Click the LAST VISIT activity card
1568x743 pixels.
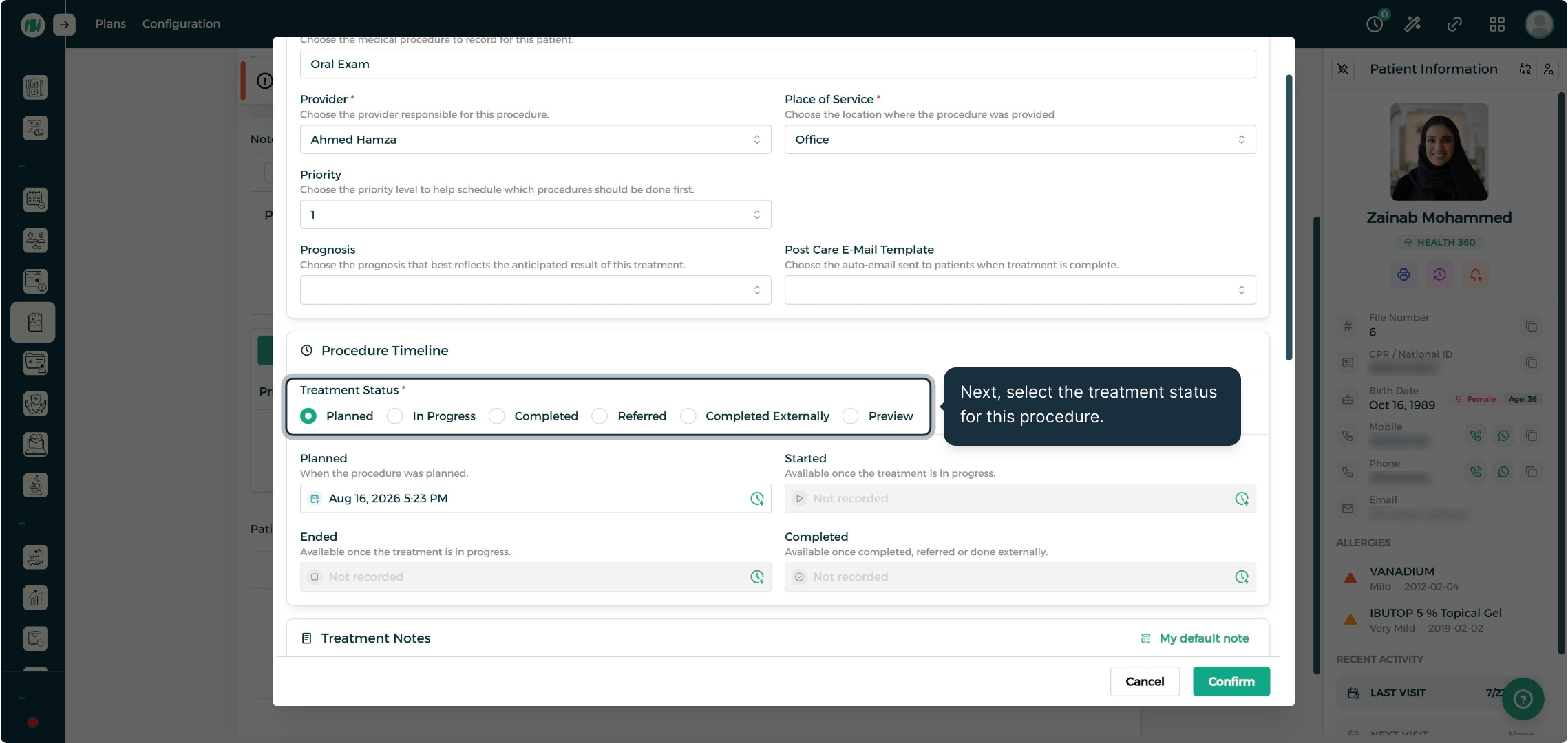pos(1439,693)
